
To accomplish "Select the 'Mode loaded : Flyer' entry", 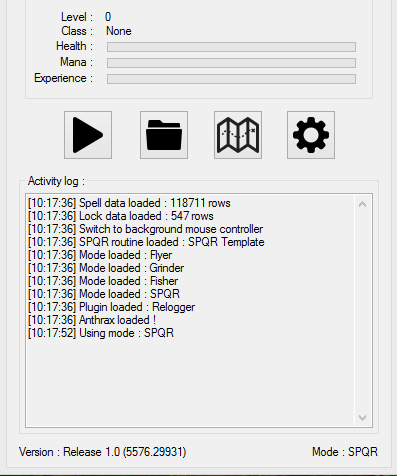I will point(100,255).
